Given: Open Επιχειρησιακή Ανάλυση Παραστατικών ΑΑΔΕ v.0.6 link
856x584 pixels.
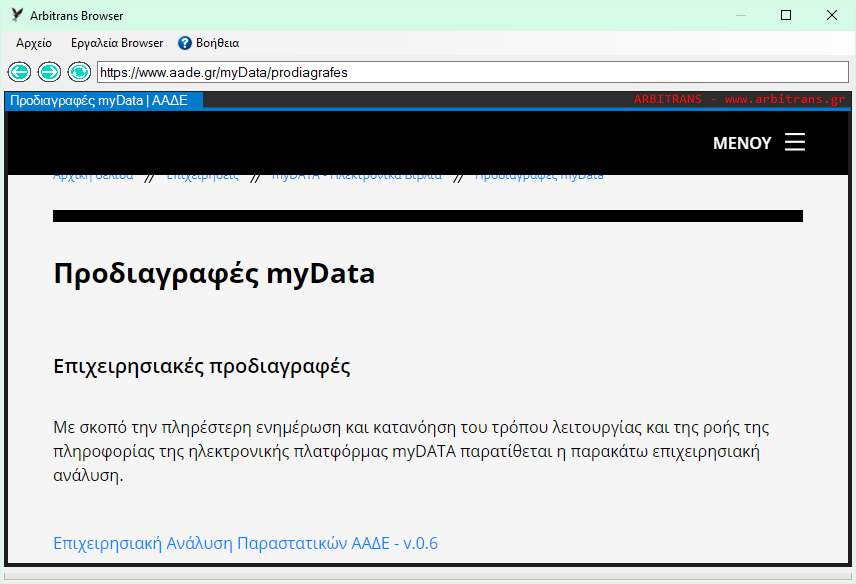Looking at the screenshot, I should tap(245, 544).
